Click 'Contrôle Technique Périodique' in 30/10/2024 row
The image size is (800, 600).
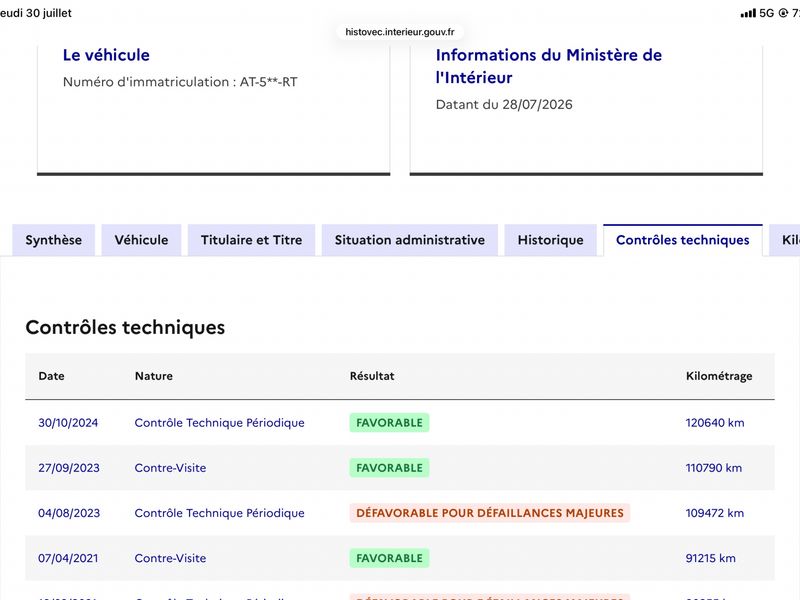click(219, 423)
